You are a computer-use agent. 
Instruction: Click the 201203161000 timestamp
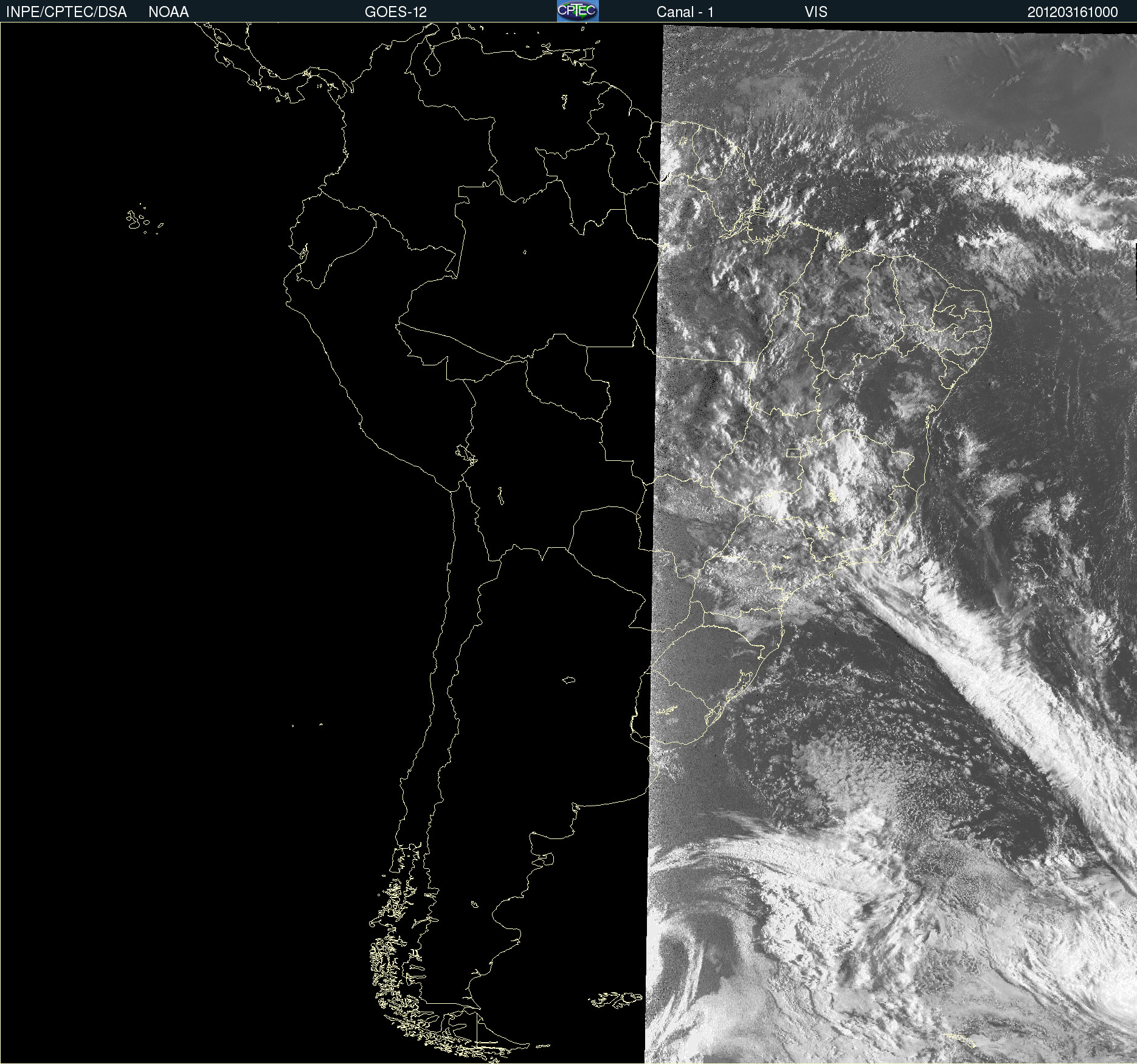click(1073, 12)
